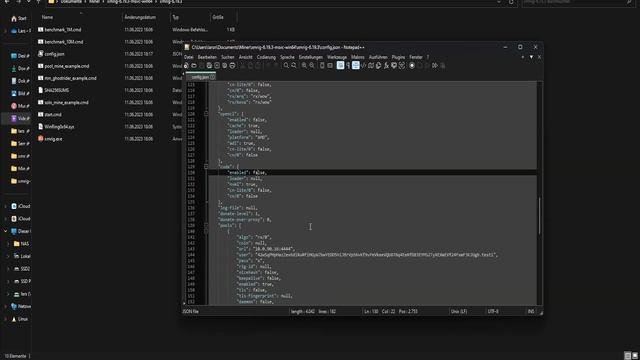640x360 pixels.
Task: Close config.json tab with its x button
Action: [213, 77]
